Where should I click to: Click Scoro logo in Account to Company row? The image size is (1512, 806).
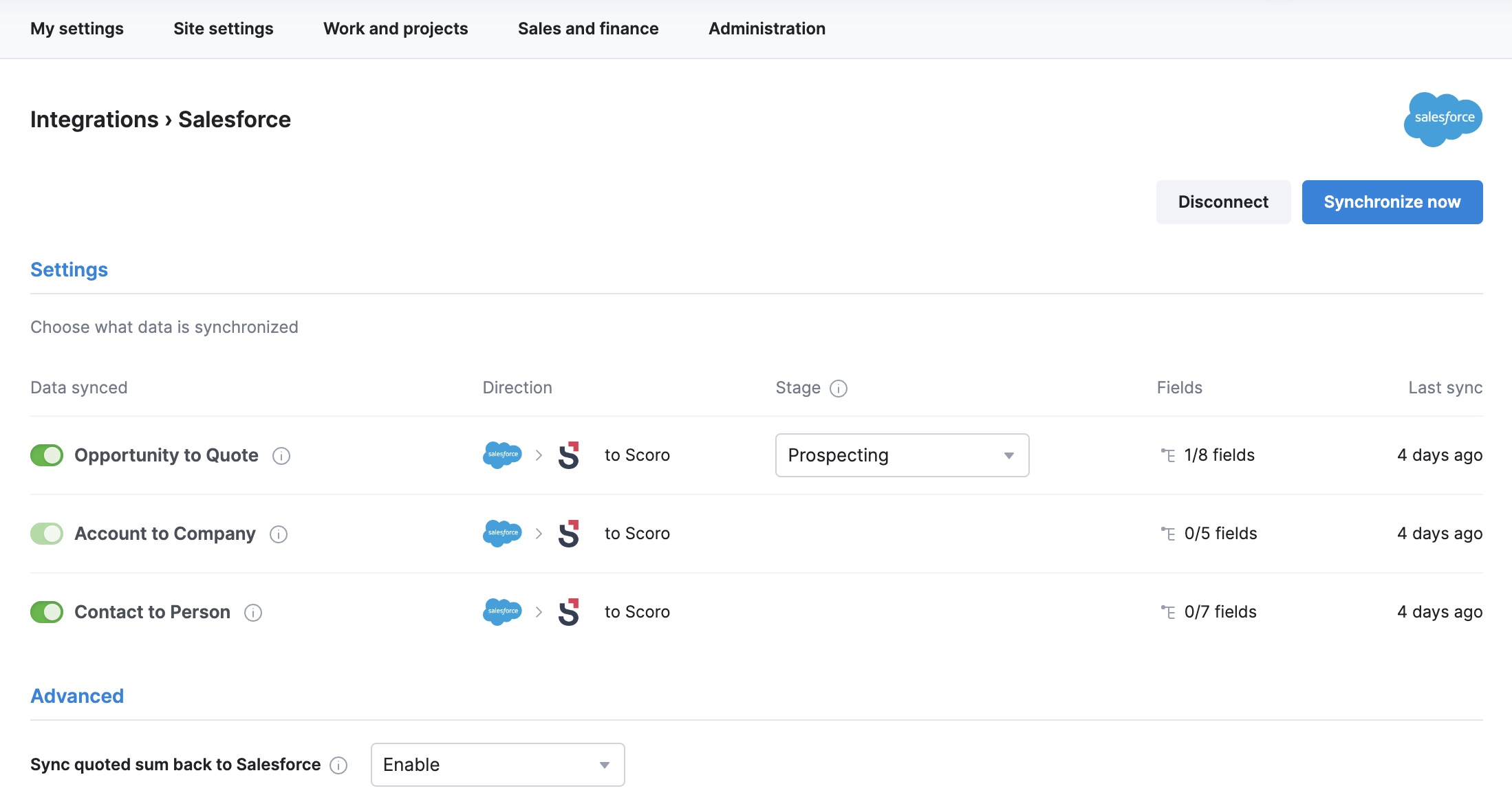[569, 534]
